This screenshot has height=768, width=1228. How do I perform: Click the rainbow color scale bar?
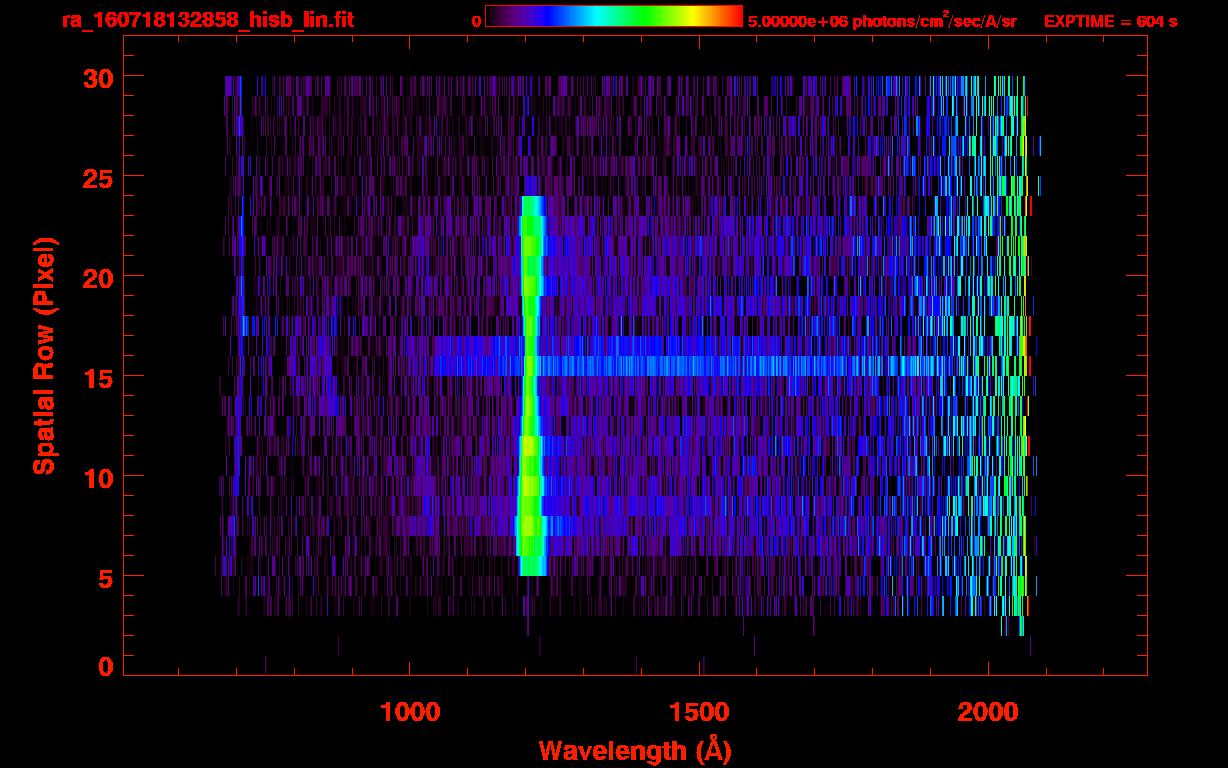[614, 16]
